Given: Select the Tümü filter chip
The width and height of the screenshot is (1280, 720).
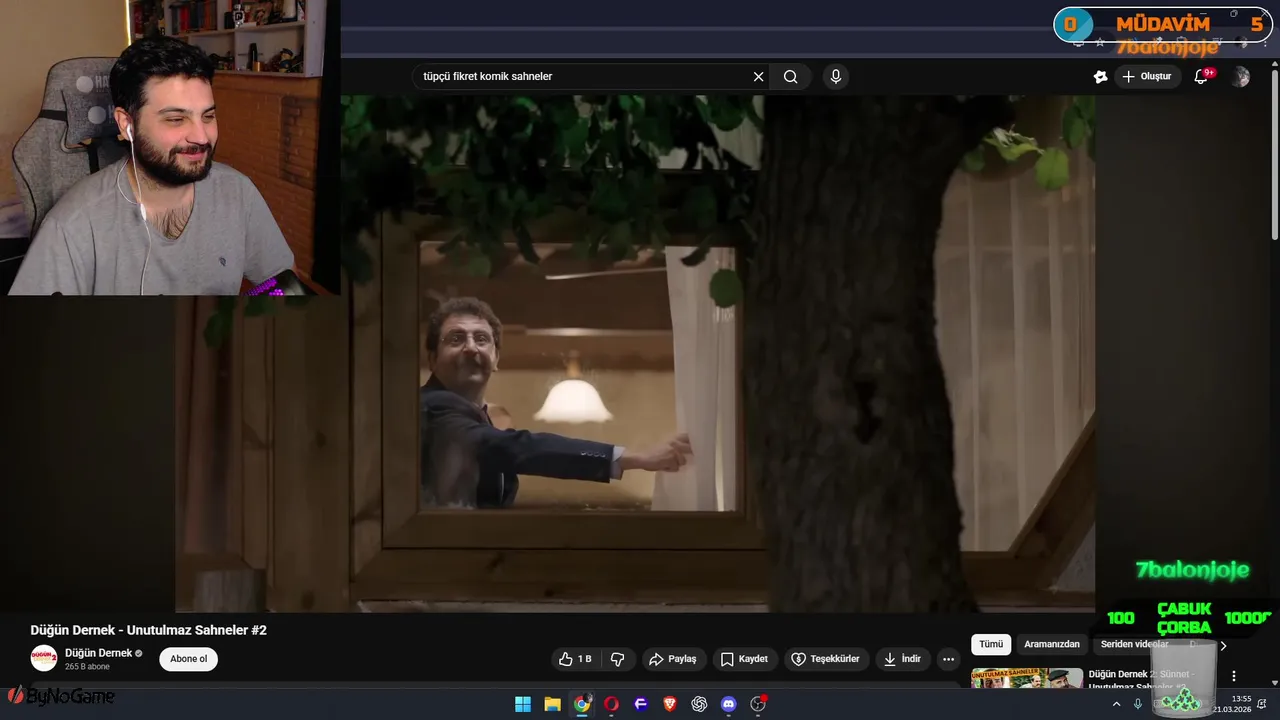Looking at the screenshot, I should click(991, 644).
